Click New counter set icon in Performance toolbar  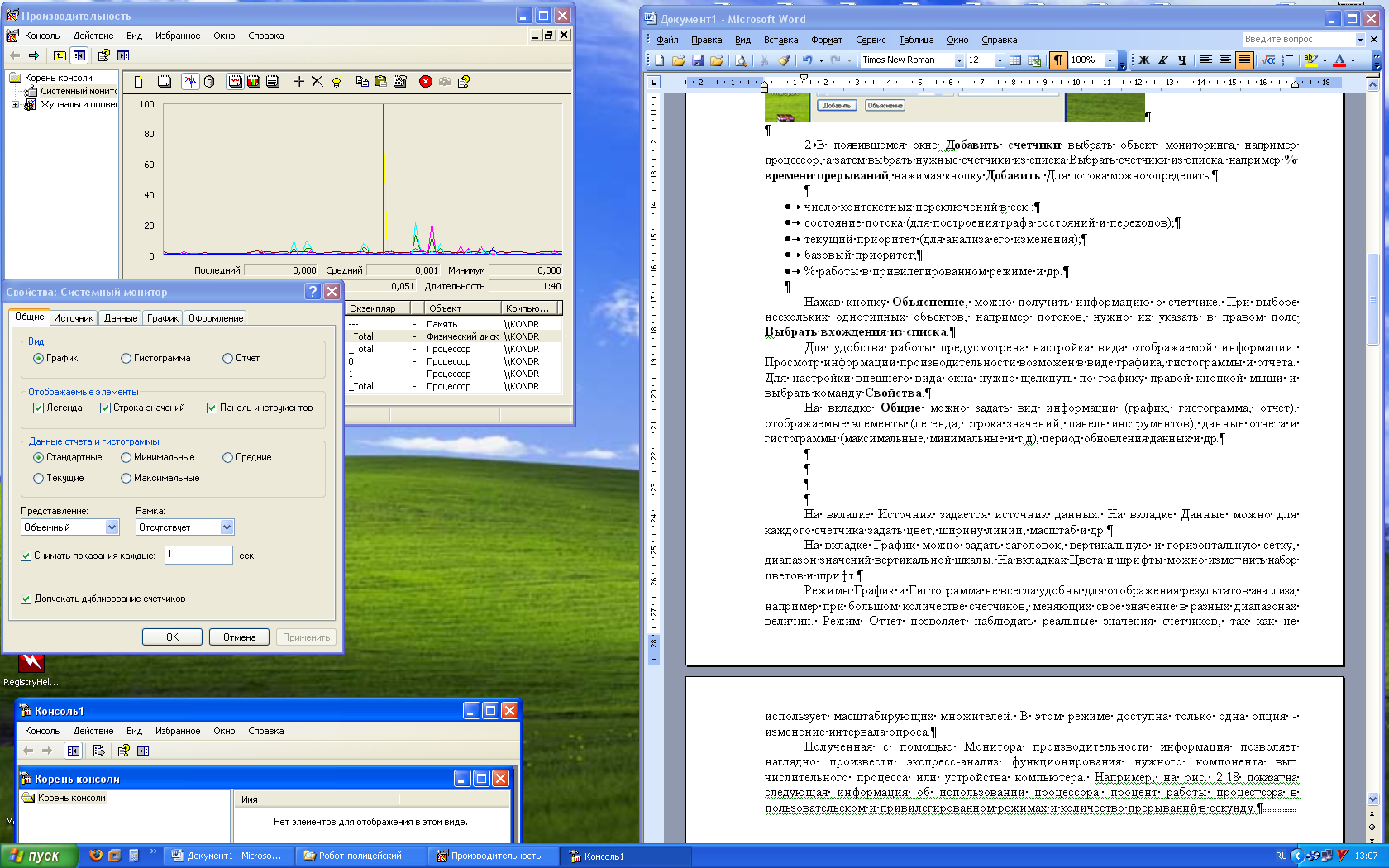tap(139, 81)
